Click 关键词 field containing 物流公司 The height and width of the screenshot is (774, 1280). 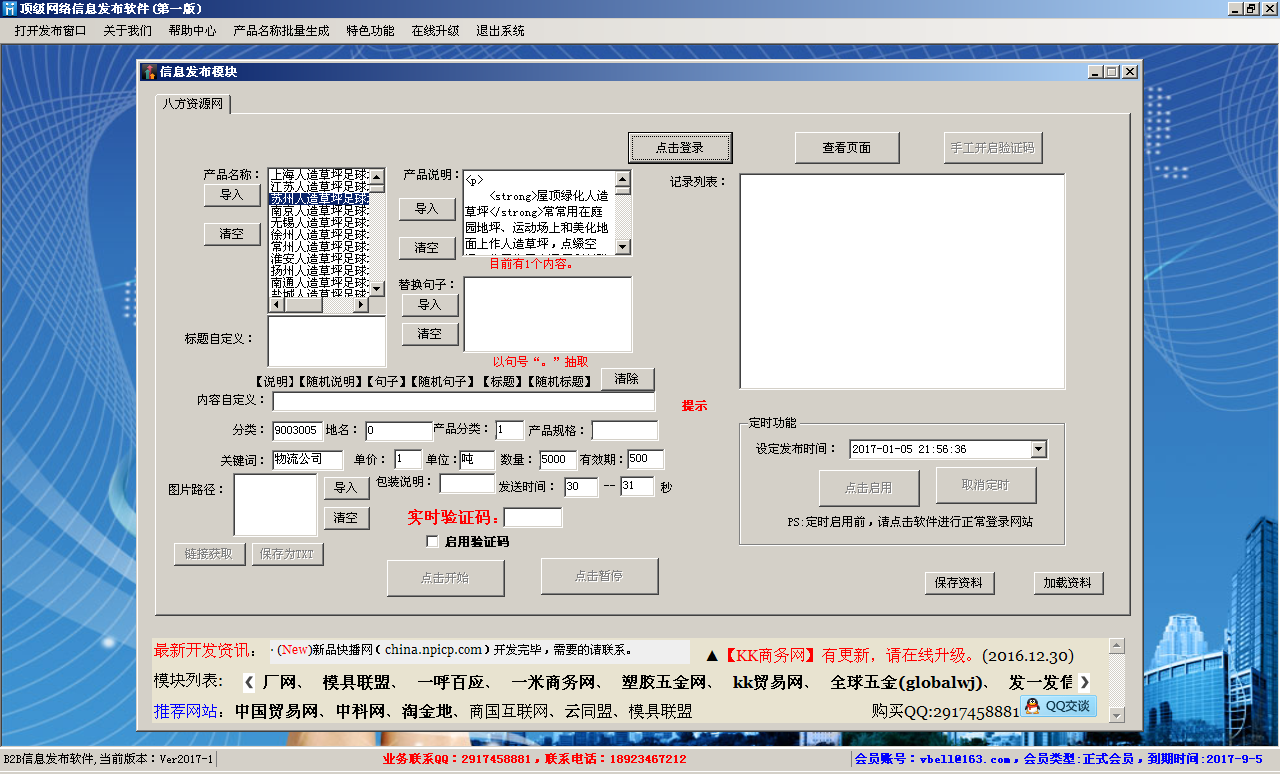pyautogui.click(x=309, y=460)
